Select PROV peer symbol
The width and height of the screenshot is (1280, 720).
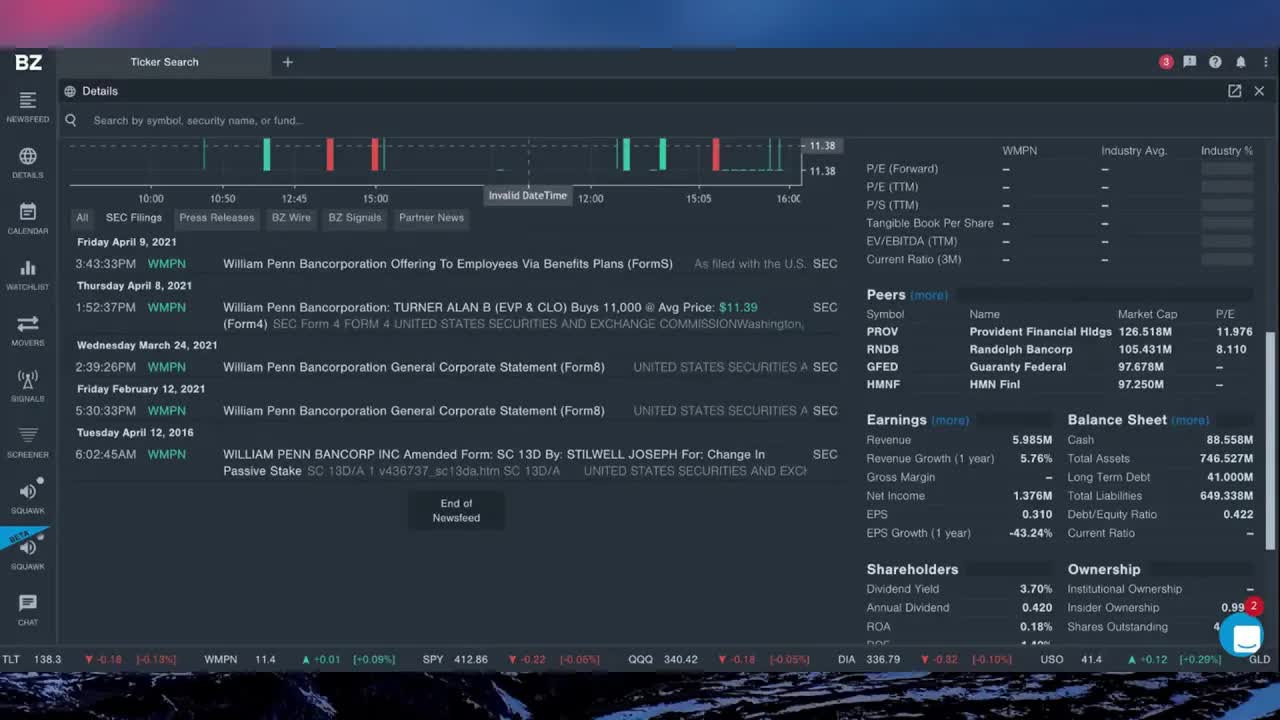click(x=883, y=332)
